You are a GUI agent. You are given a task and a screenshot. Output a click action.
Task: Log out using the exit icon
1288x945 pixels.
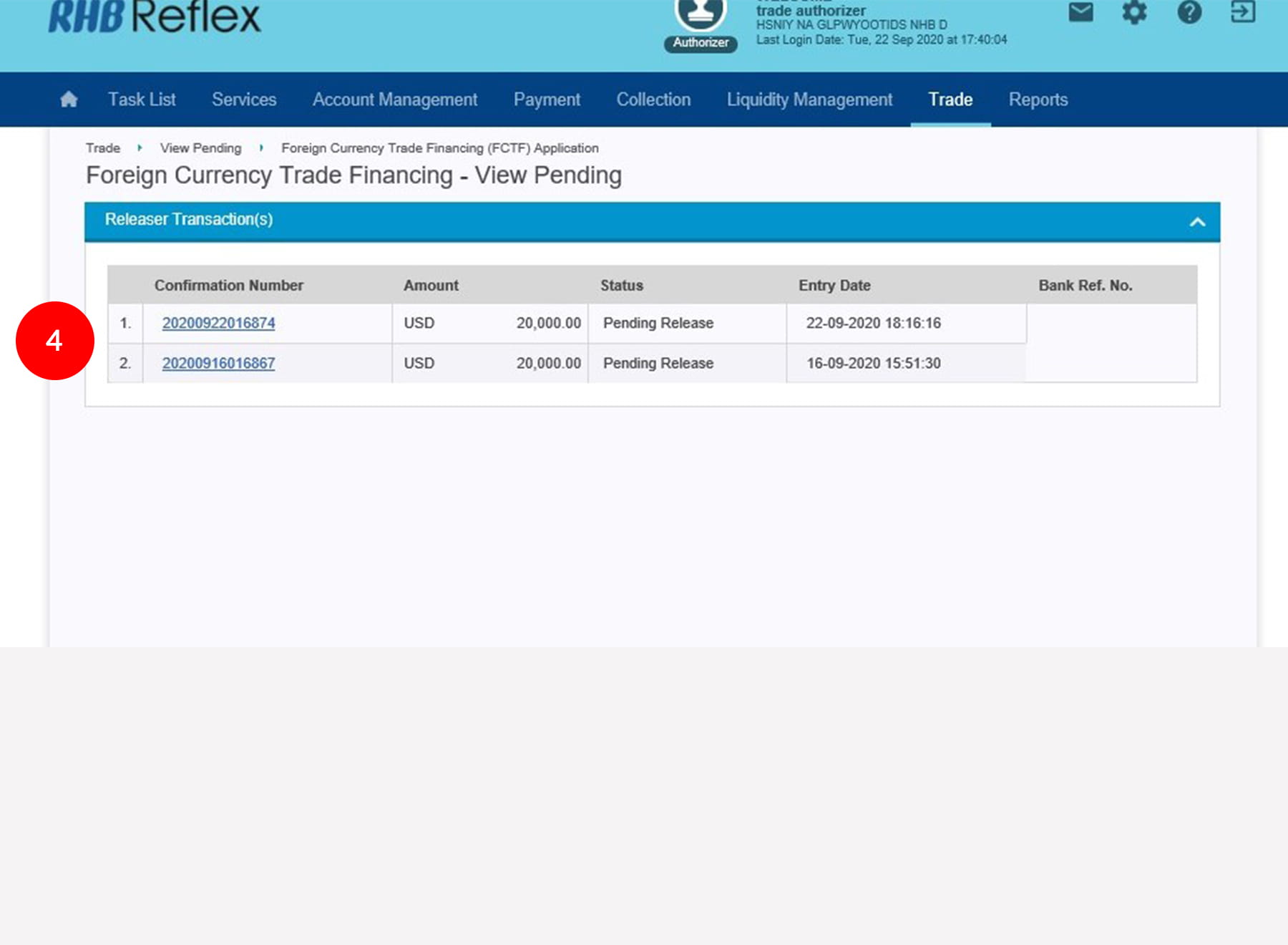[1243, 12]
